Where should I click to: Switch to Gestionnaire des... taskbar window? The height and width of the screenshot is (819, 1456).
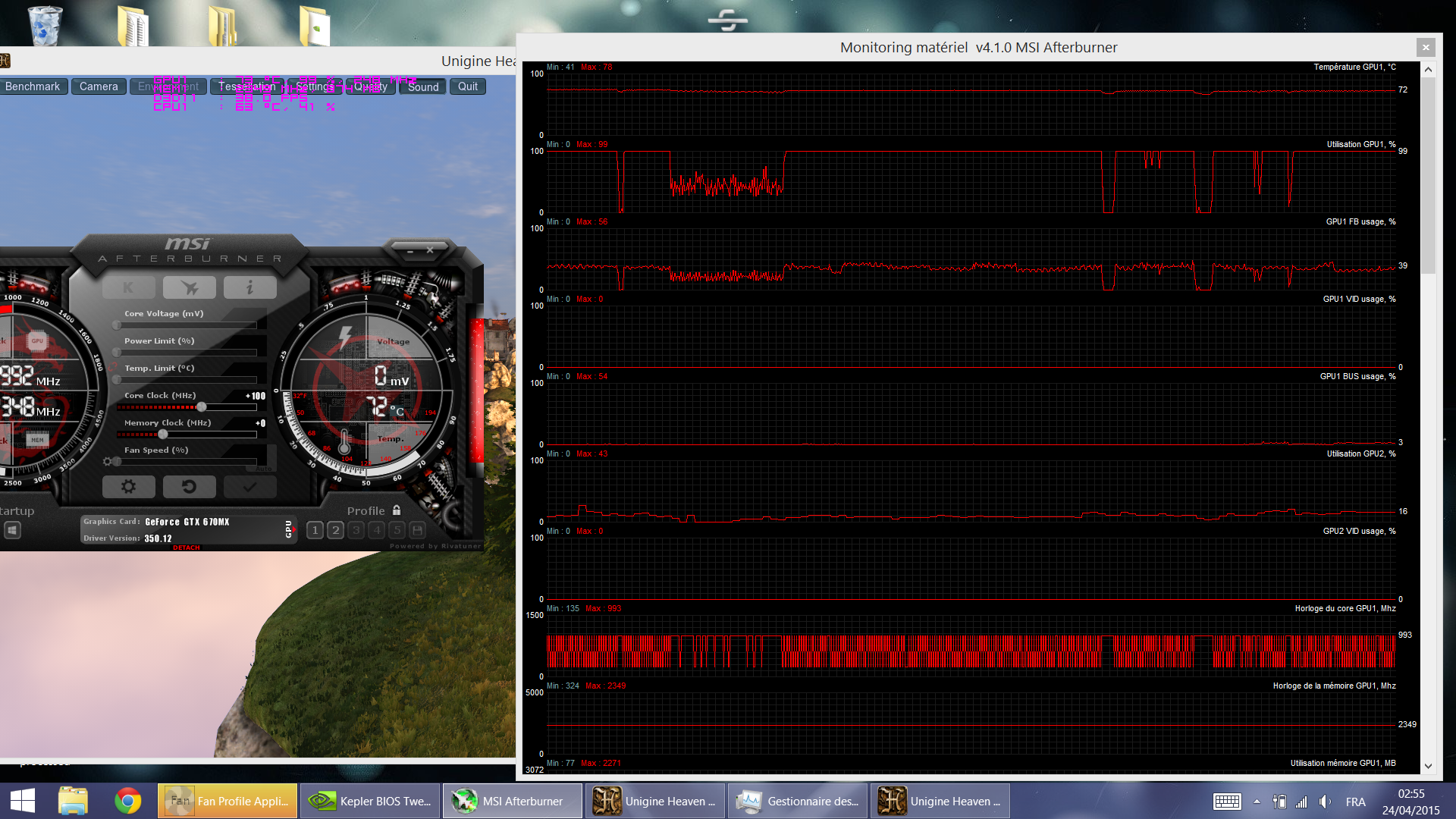click(x=798, y=801)
